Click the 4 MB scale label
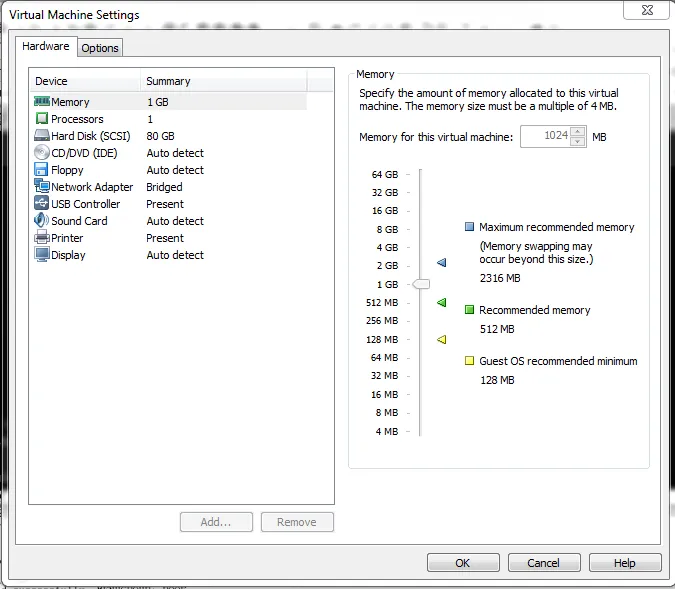This screenshot has height=589, width=675. point(387,431)
